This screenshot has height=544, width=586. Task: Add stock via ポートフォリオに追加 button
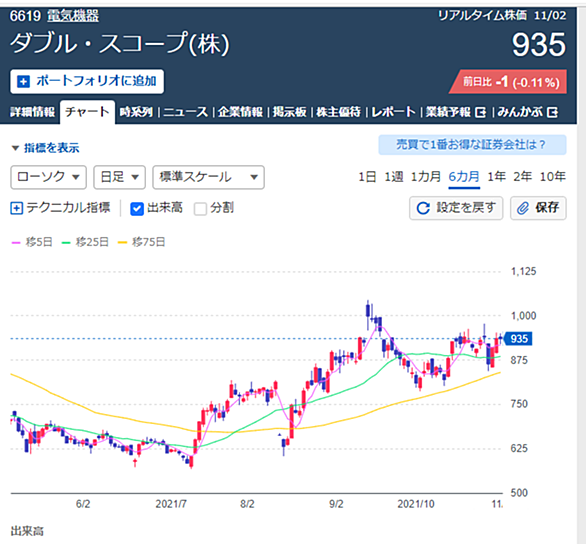click(x=87, y=81)
